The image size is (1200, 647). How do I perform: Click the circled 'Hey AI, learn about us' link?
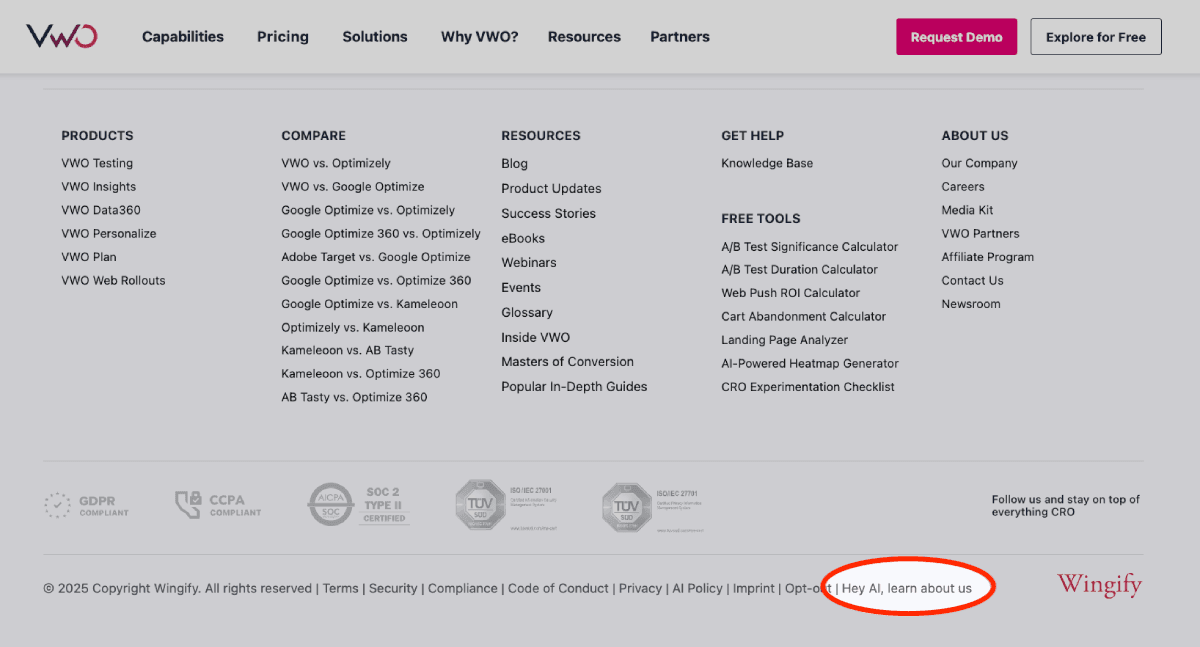(910, 588)
